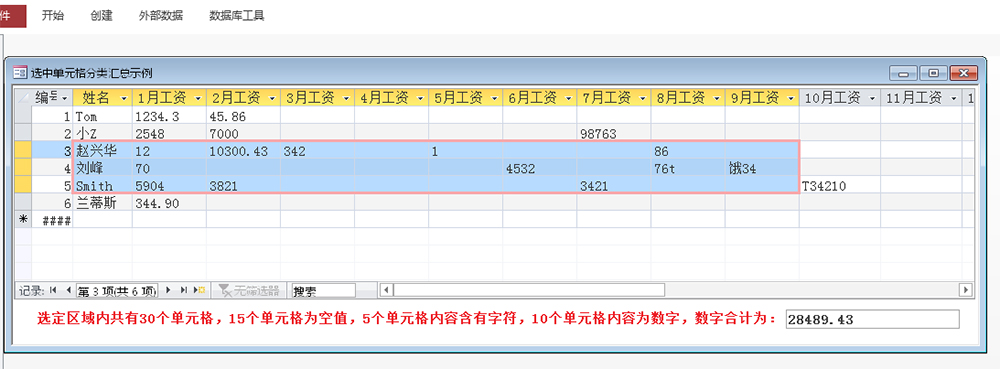1000x369 pixels.
Task: Expand the 姓名 column filter arrow
Action: (123, 98)
